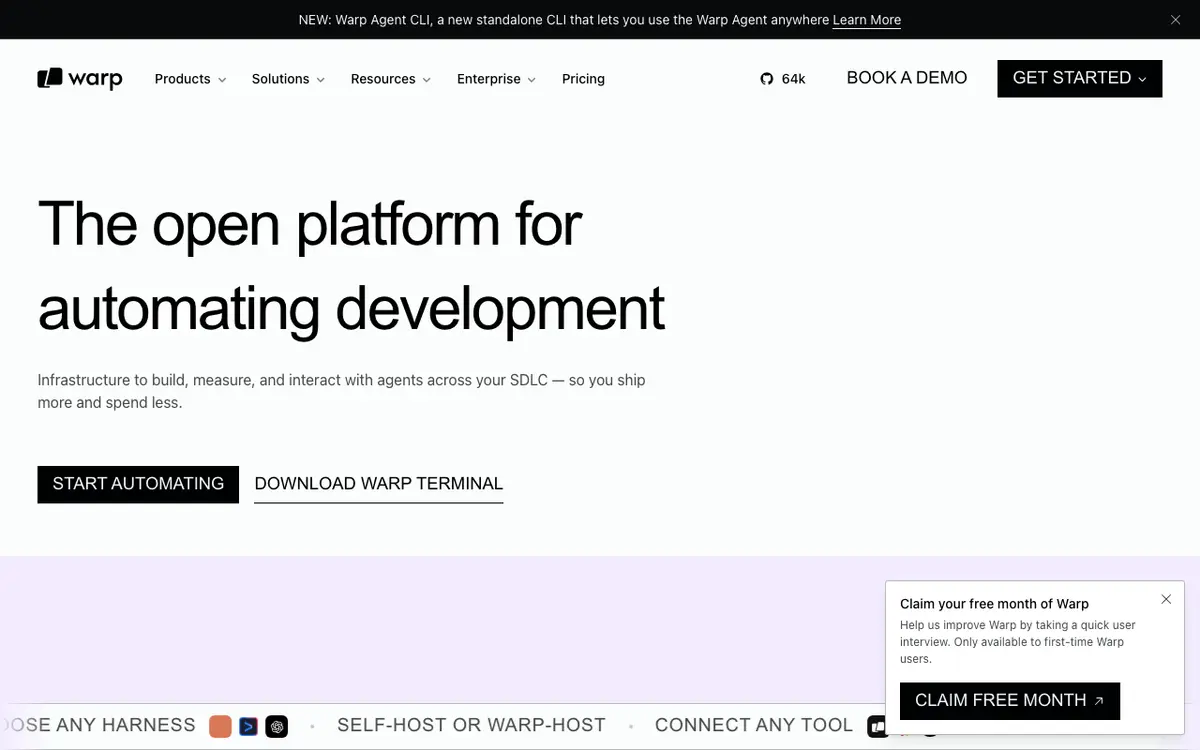This screenshot has height=750, width=1200.
Task: Click the 'Self-Host or Warp-Host' text
Action: pos(471,725)
